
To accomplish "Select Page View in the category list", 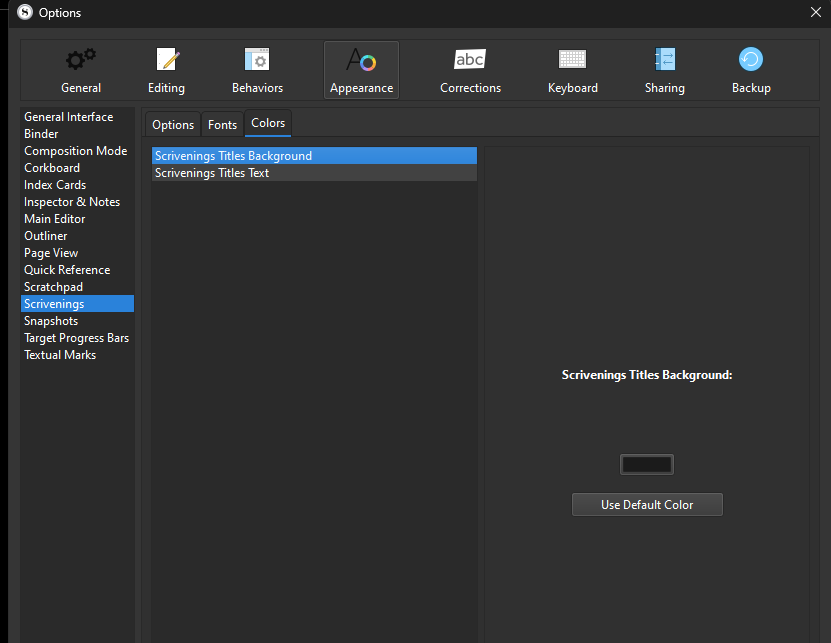I will 77,252.
